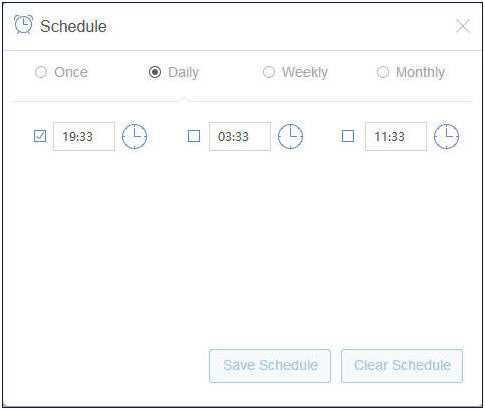Select the Monthly radio button
Screen dimensions: 485x410
point(383,72)
